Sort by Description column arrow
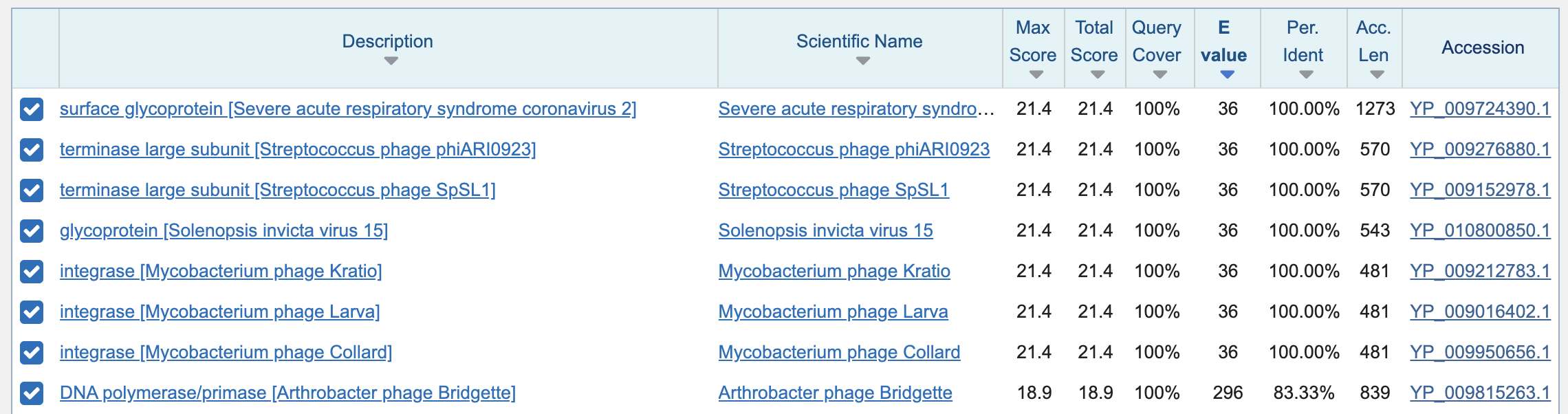 point(391,61)
